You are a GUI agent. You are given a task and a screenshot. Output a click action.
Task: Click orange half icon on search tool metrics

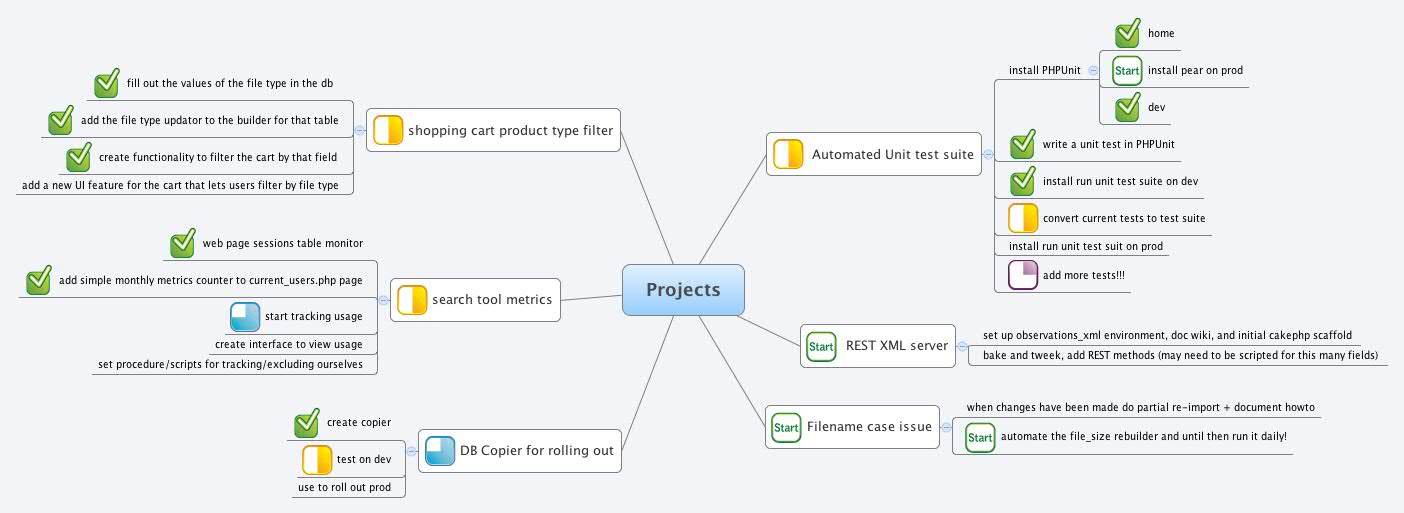[412, 300]
